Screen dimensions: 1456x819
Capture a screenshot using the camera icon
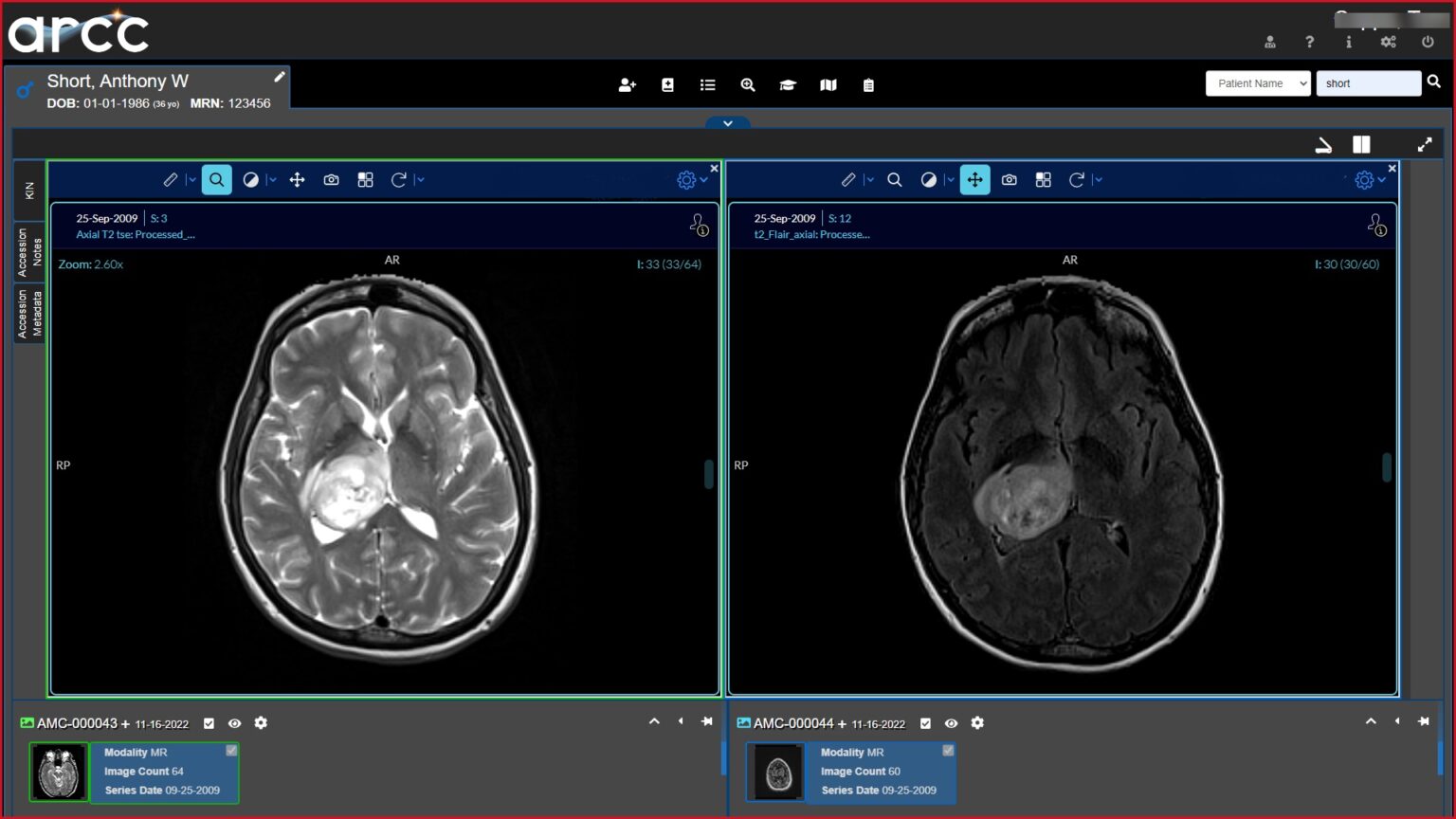coord(331,179)
